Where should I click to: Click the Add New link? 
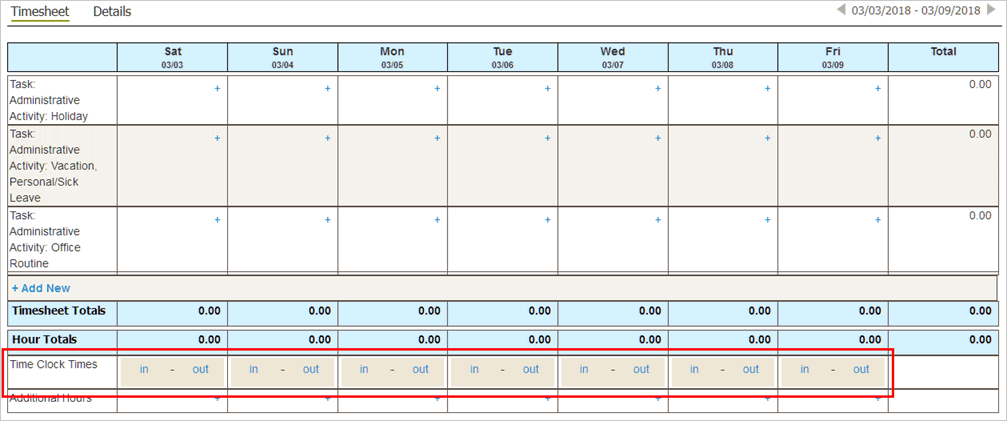pyautogui.click(x=41, y=288)
